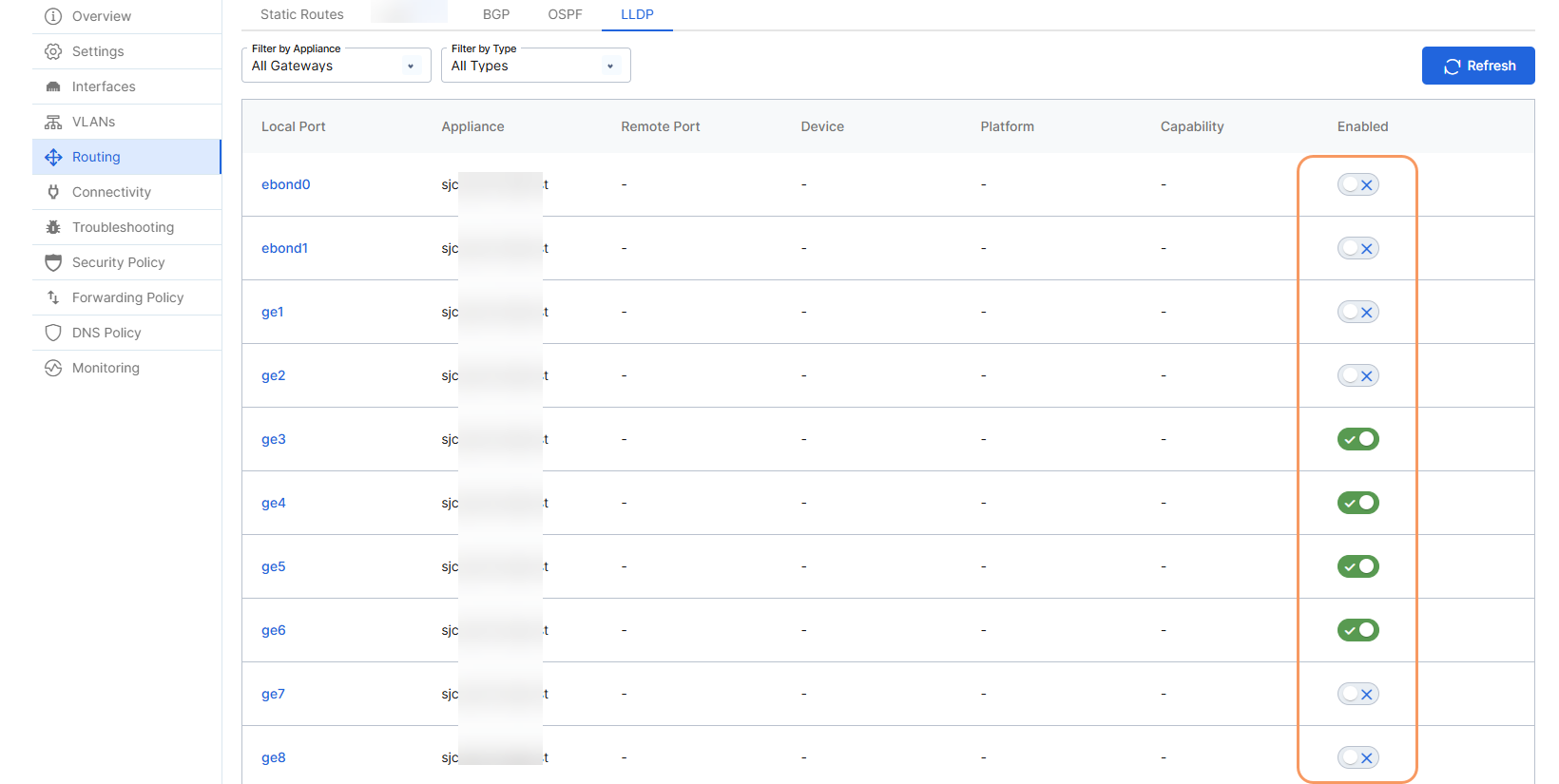Open Forwarding Policy section
Image resolution: width=1559 pixels, height=784 pixels.
(126, 297)
